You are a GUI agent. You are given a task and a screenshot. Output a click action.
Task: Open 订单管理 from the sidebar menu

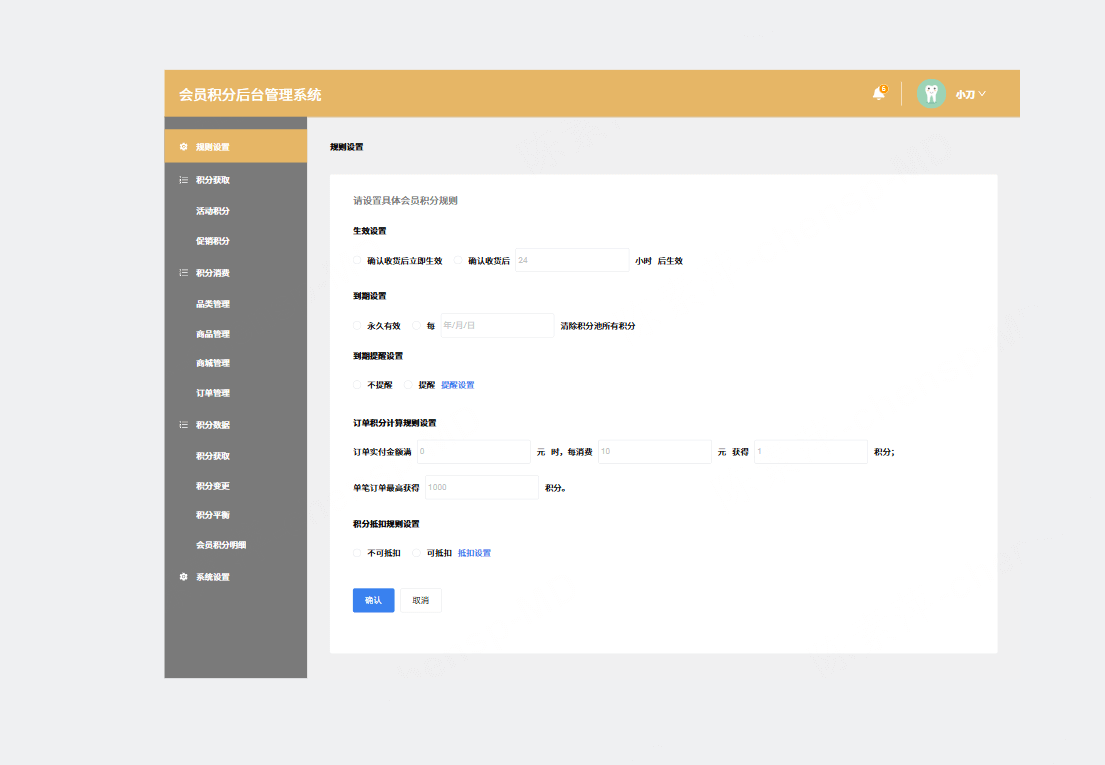[x=212, y=393]
